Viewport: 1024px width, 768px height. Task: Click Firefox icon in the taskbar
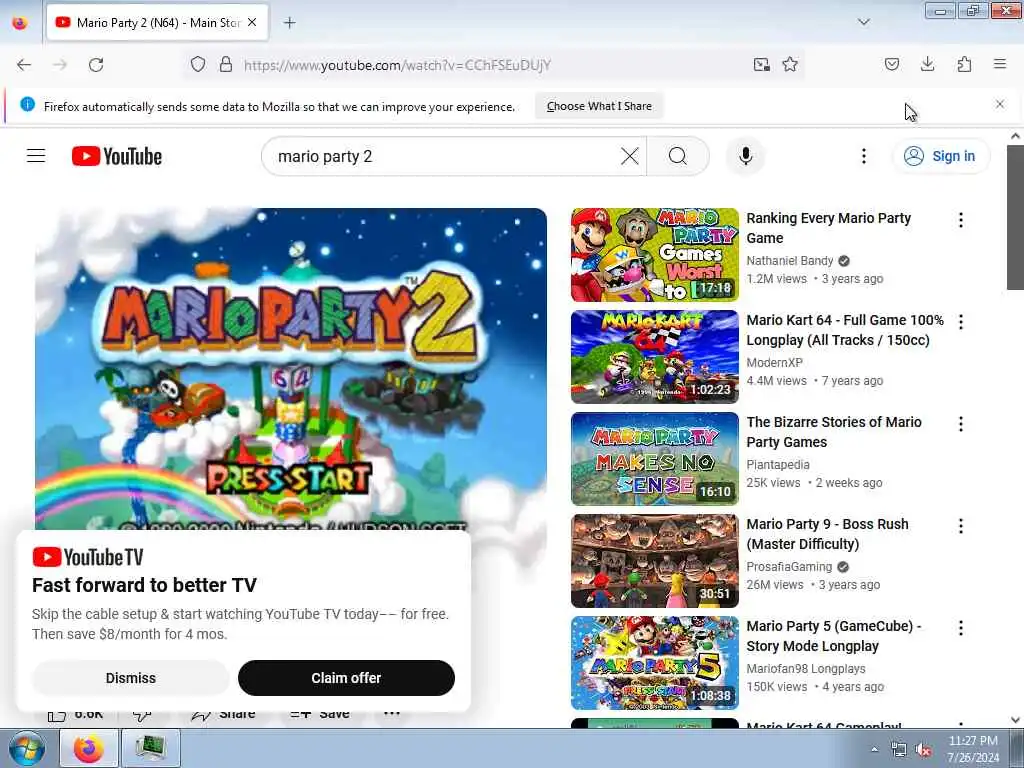point(88,748)
